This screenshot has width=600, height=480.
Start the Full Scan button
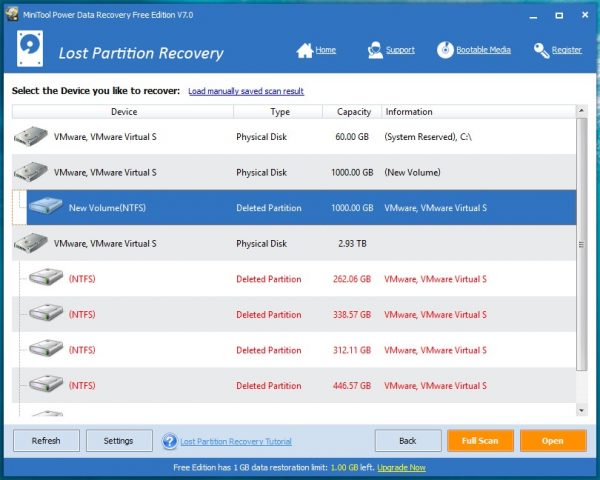pyautogui.click(x=480, y=441)
